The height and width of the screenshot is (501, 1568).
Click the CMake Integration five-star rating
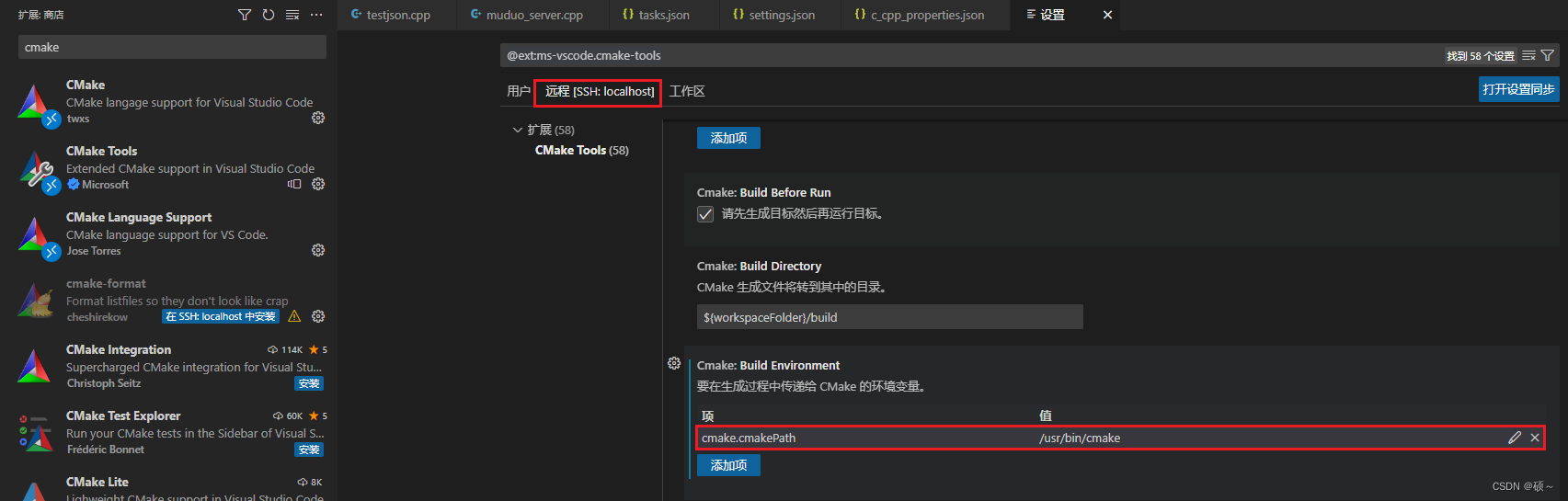(318, 349)
